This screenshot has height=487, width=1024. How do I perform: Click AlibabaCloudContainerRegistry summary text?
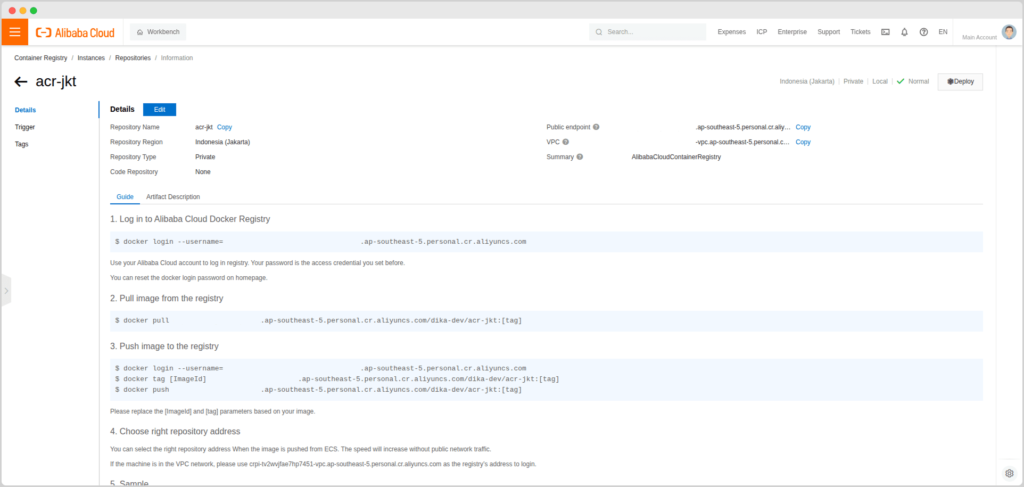click(x=676, y=157)
